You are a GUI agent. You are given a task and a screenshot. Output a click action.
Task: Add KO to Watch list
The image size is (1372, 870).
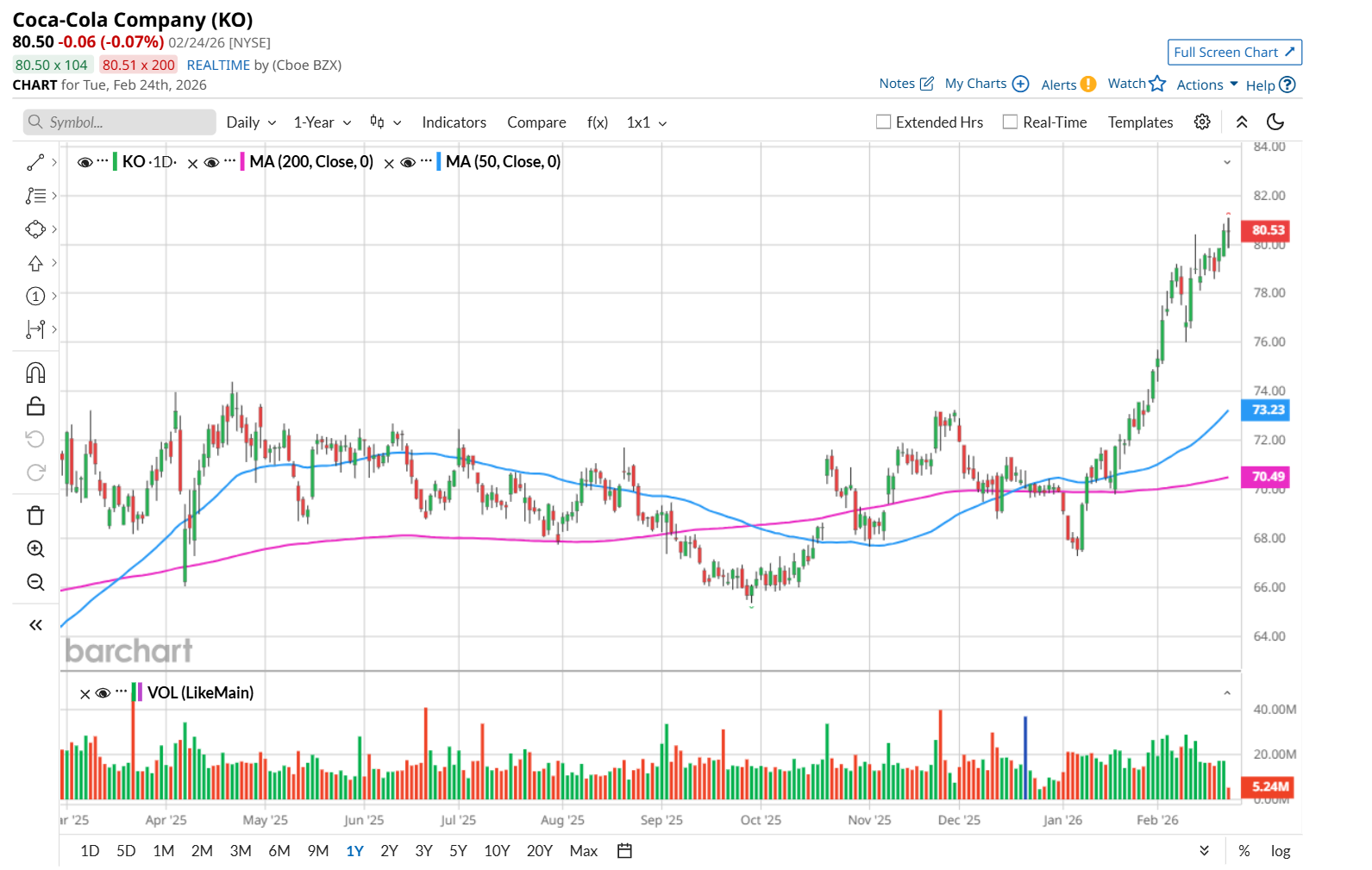[1137, 84]
